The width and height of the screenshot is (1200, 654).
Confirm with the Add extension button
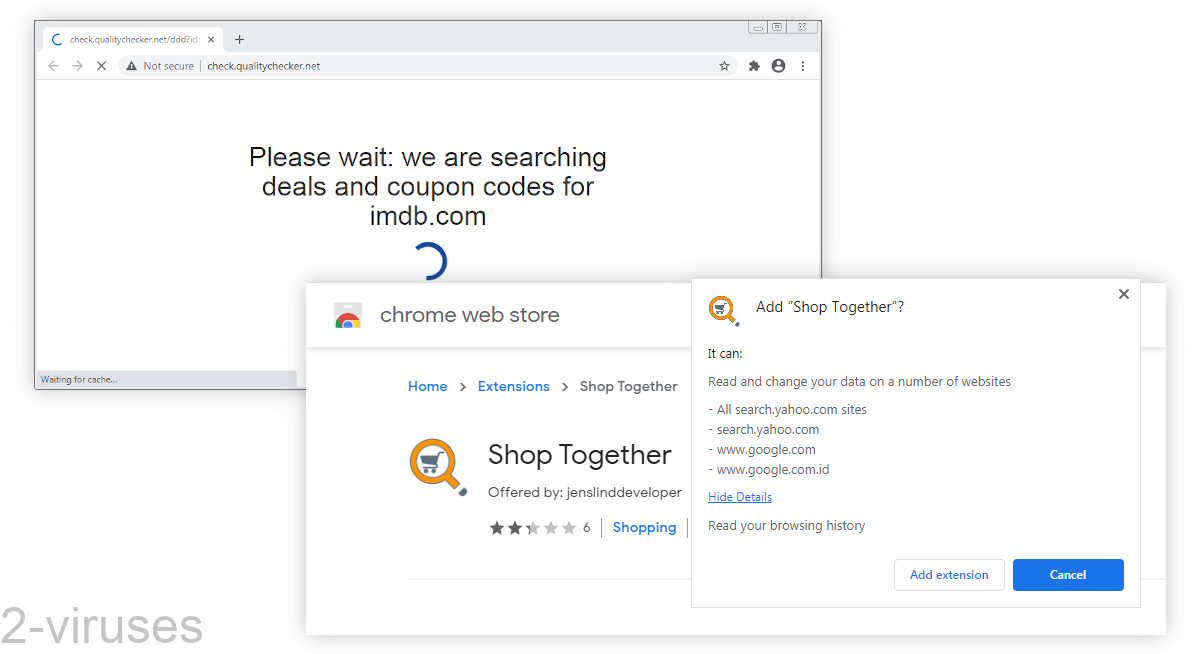(949, 574)
